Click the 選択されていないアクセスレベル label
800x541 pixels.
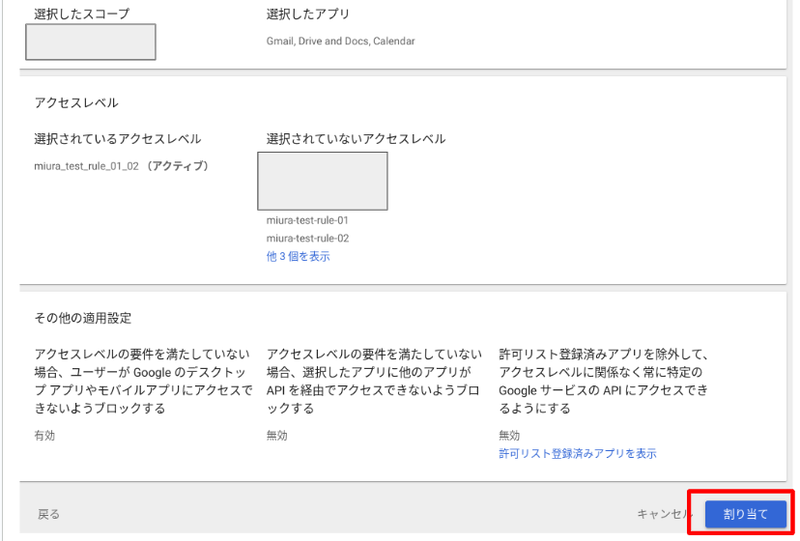pyautogui.click(x=356, y=139)
